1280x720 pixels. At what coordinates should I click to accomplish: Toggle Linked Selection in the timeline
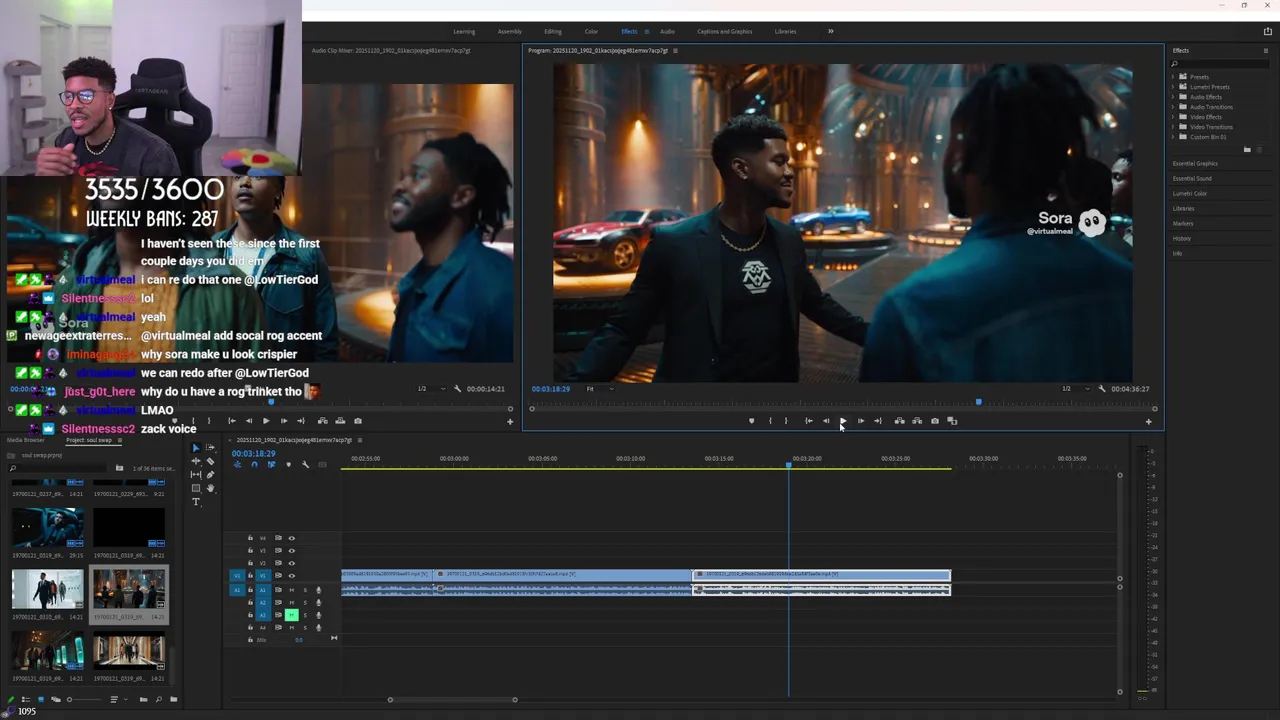[x=271, y=464]
